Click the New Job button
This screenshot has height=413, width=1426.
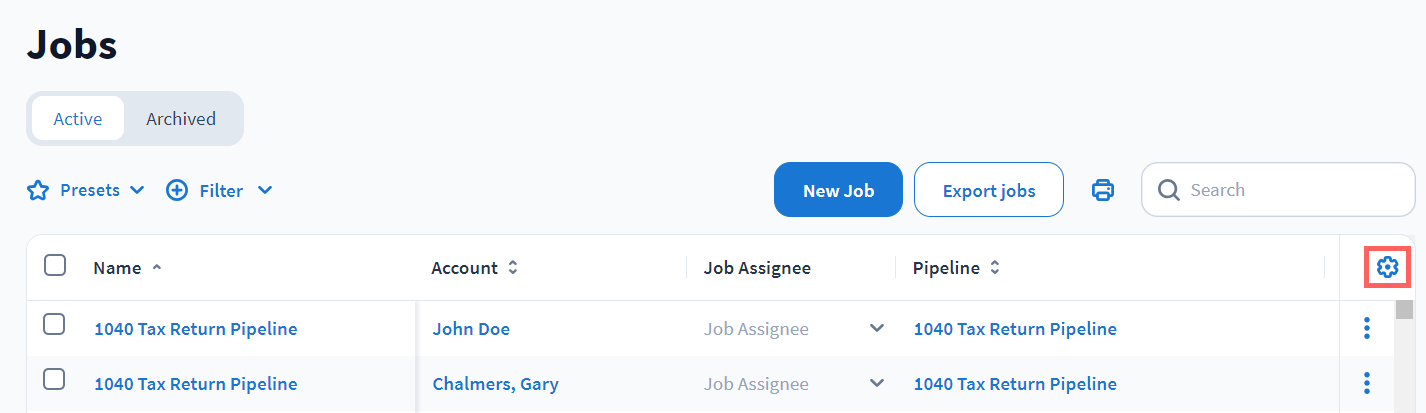838,190
